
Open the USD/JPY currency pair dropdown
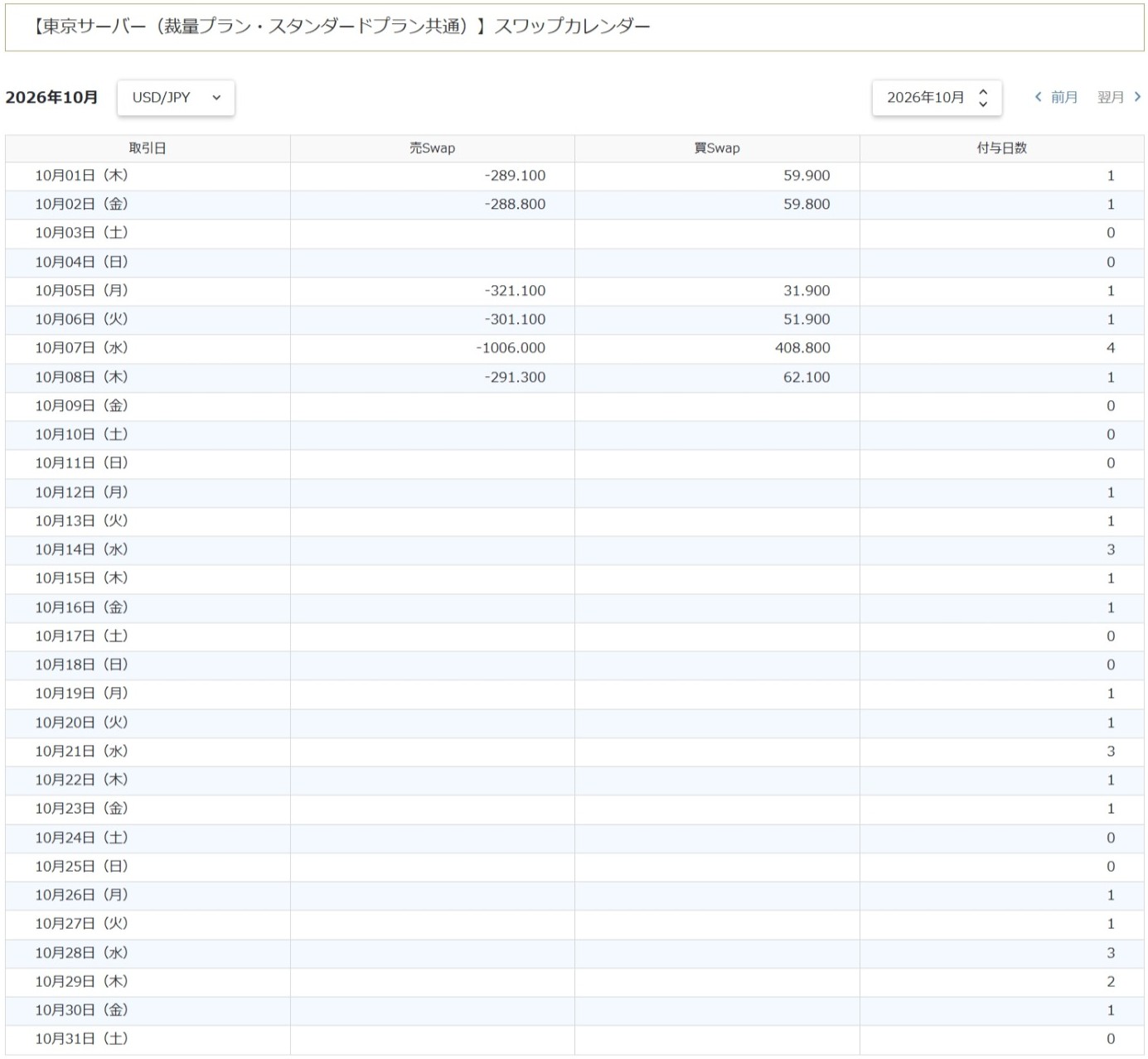tap(176, 98)
